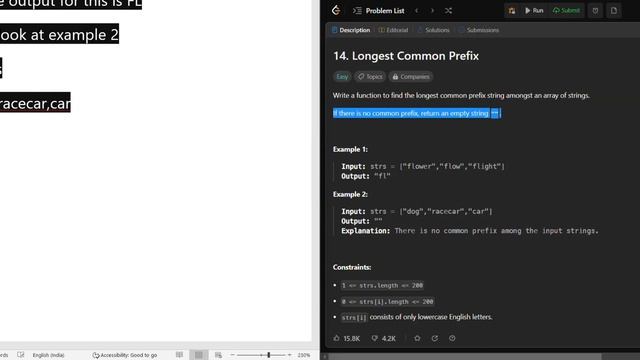Switch Word to Print Layout view
This screenshot has width=640, height=360.
pyautogui.click(x=199, y=355)
